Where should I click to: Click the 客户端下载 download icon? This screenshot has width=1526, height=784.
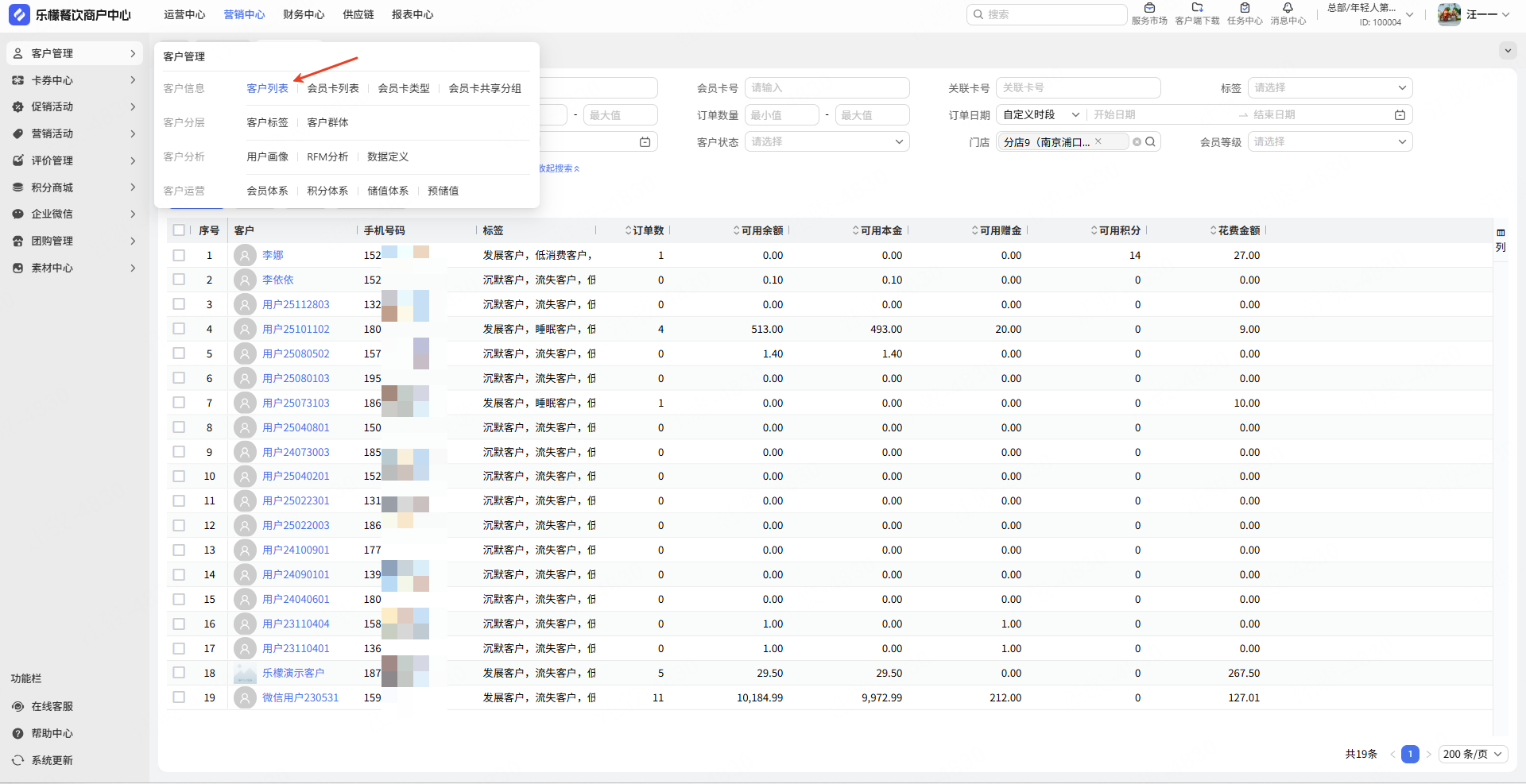click(1197, 9)
